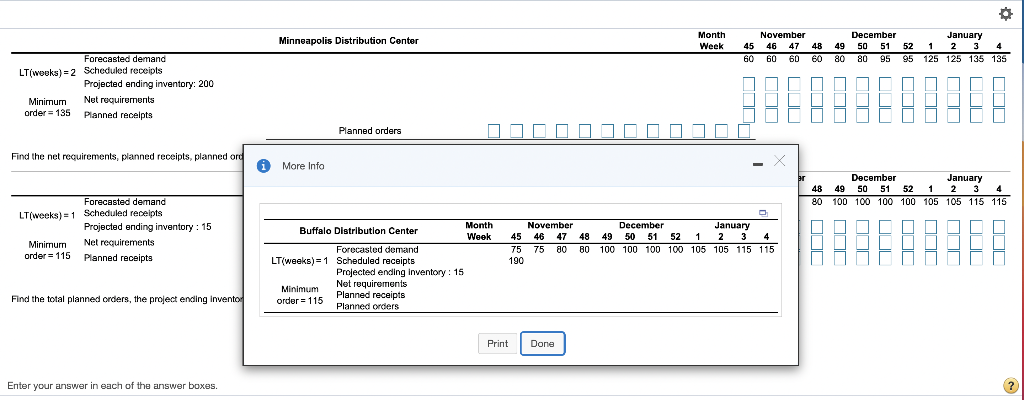This screenshot has height=400, width=1024.
Task: Close the More Info dialog with X
Action: [x=780, y=161]
